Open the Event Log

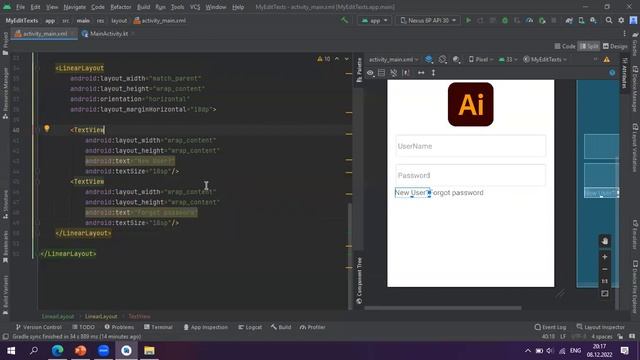point(550,327)
